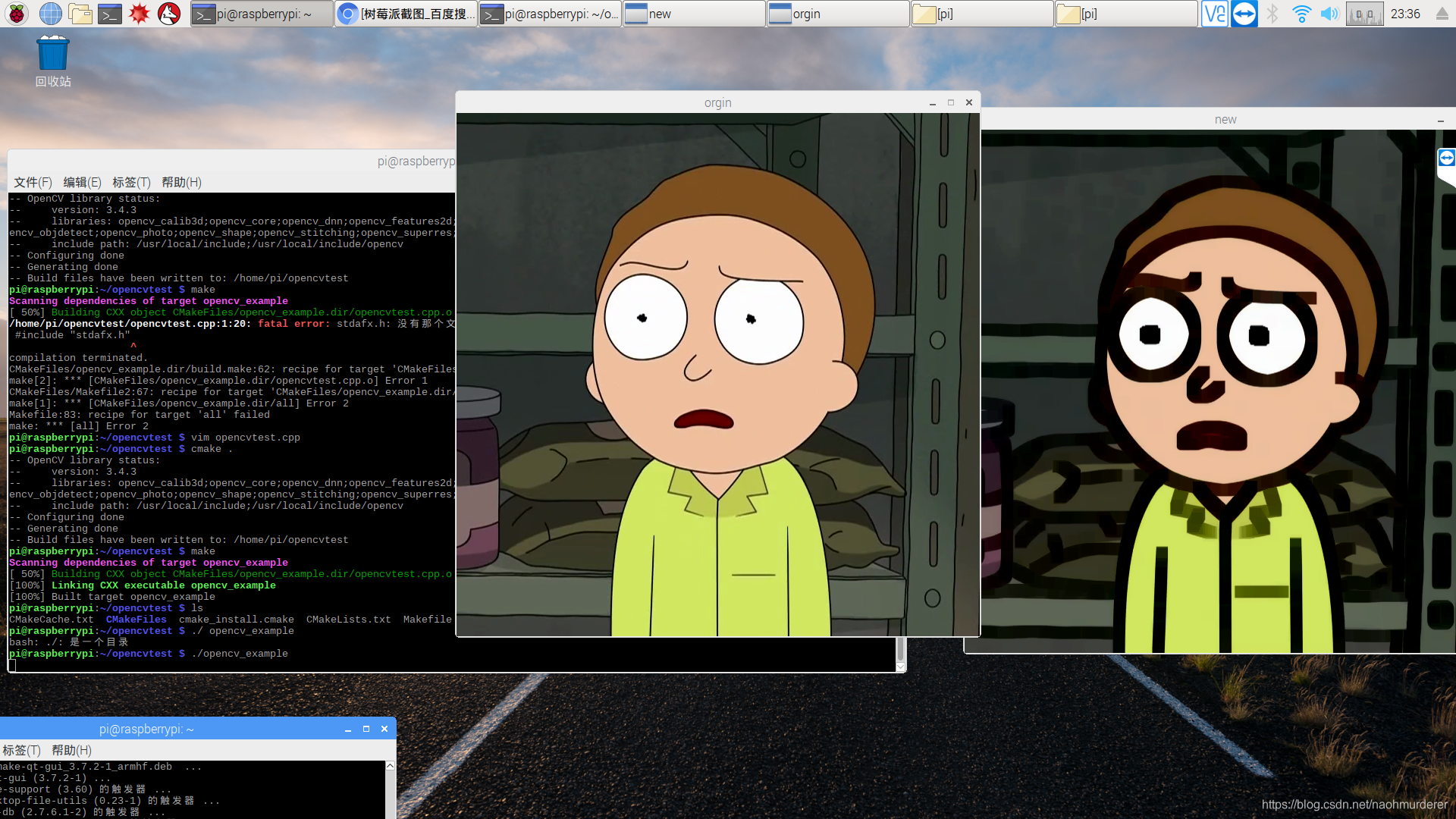This screenshot has width=1456, height=819.
Task: Open the second [pi] folder taskbar entry
Action: pos(1126,14)
